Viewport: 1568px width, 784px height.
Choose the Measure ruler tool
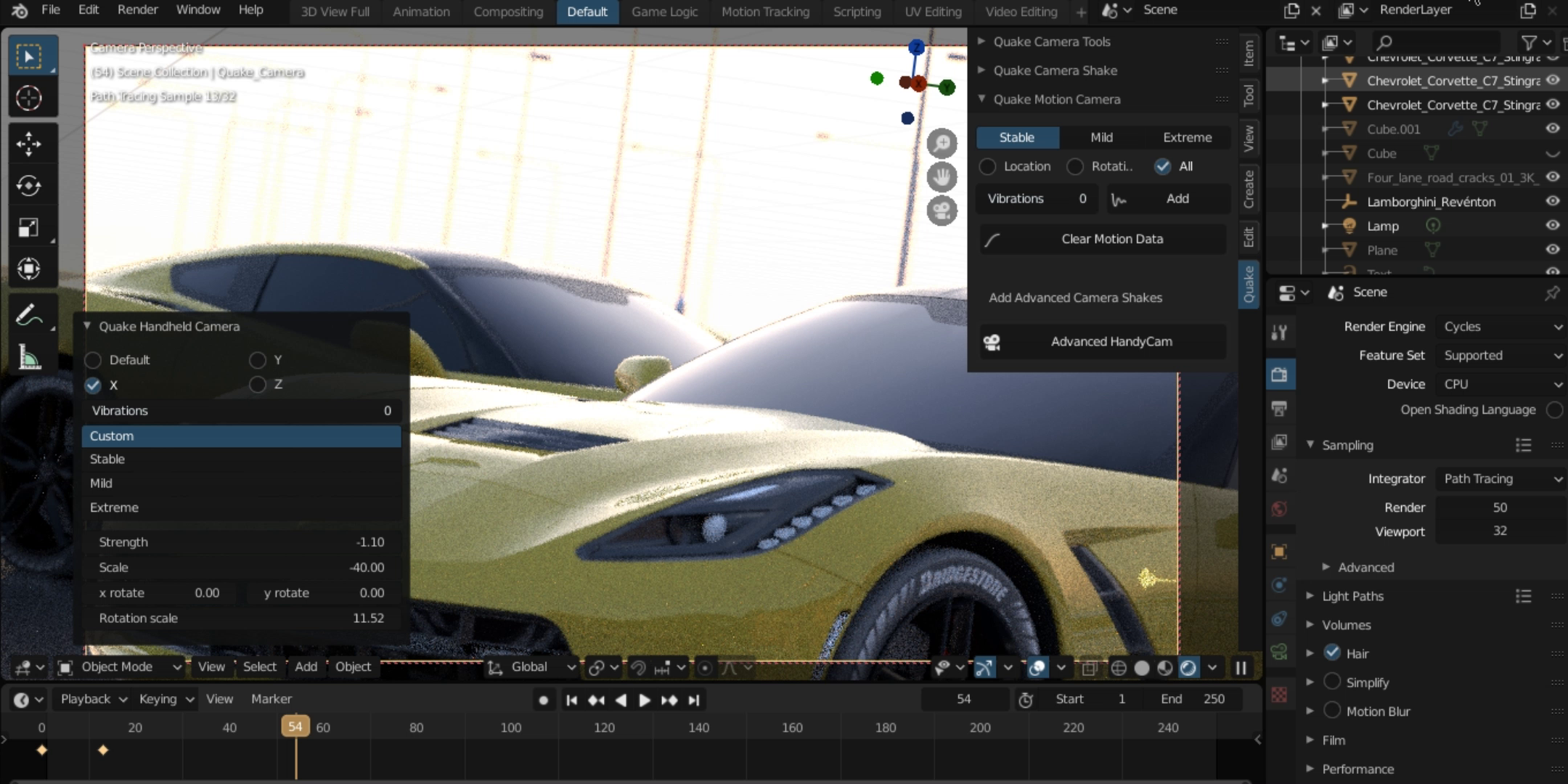pos(28,357)
